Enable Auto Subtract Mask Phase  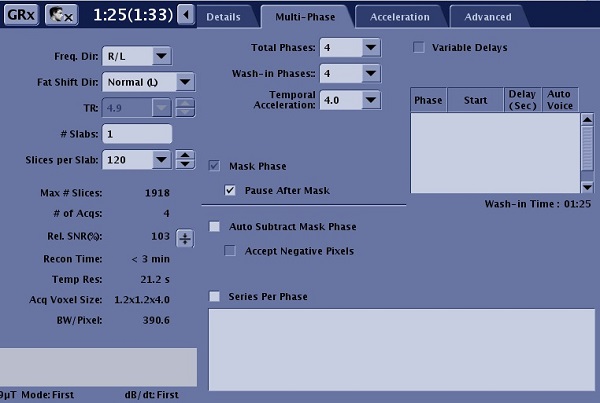215,227
